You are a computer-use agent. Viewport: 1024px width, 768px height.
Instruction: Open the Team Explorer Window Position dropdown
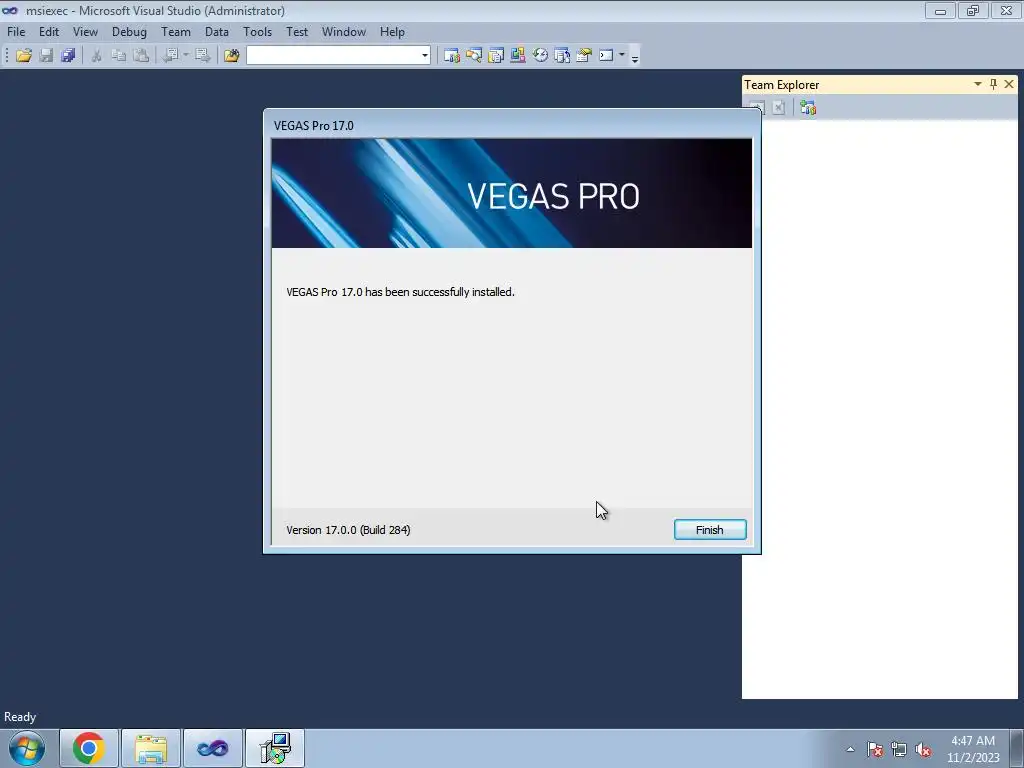978,84
